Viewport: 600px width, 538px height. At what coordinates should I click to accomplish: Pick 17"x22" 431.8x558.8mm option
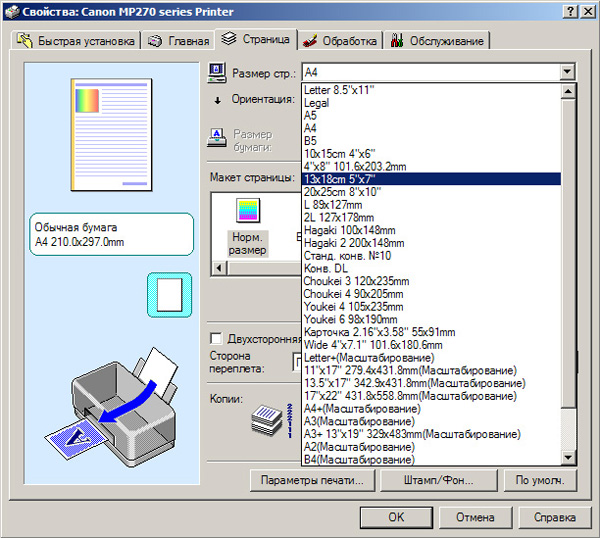[432, 396]
